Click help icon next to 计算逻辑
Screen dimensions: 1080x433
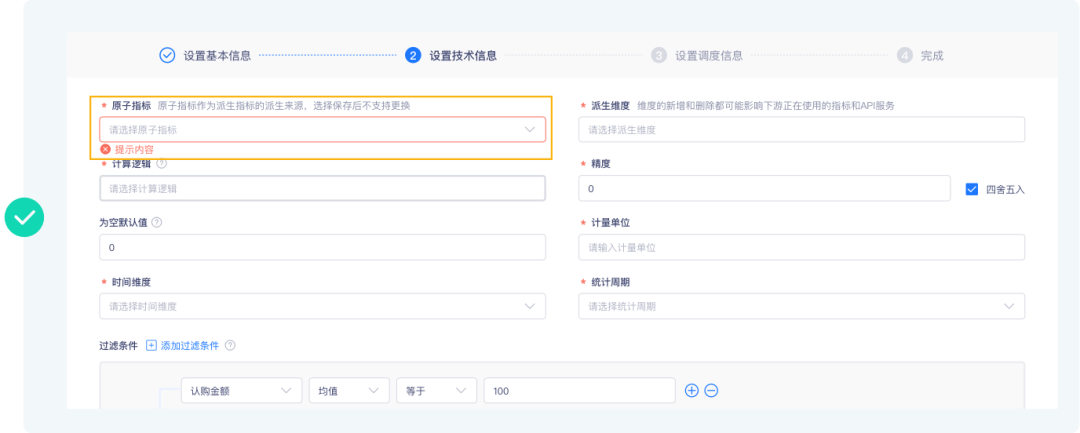(162, 163)
